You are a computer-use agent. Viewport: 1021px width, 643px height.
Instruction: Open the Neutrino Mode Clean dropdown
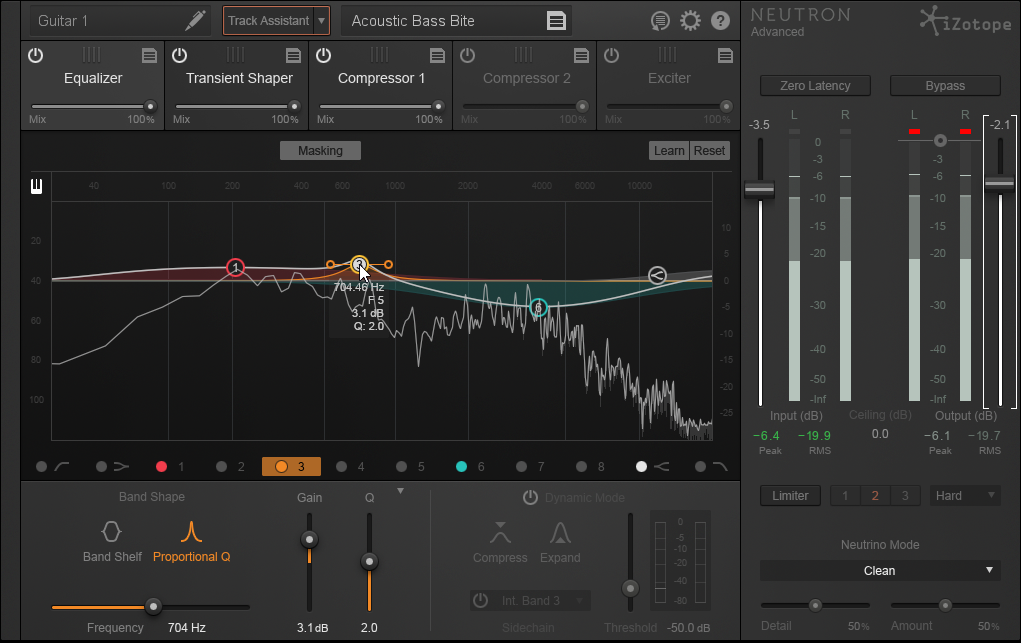(880, 571)
